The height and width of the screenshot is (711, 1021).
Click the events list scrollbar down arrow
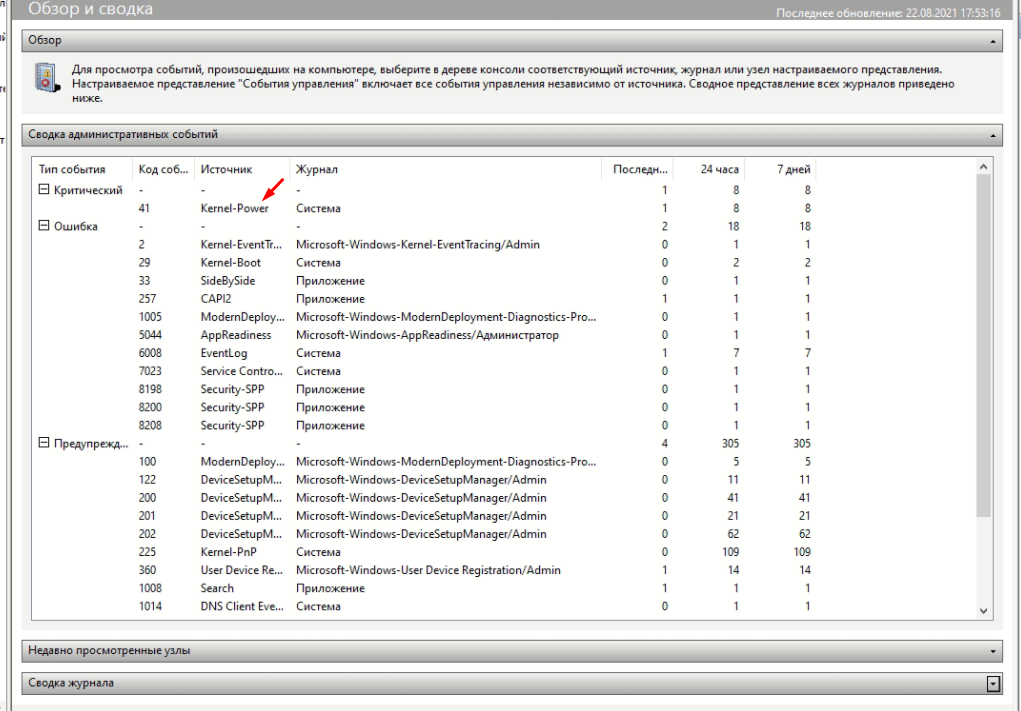pyautogui.click(x=982, y=610)
